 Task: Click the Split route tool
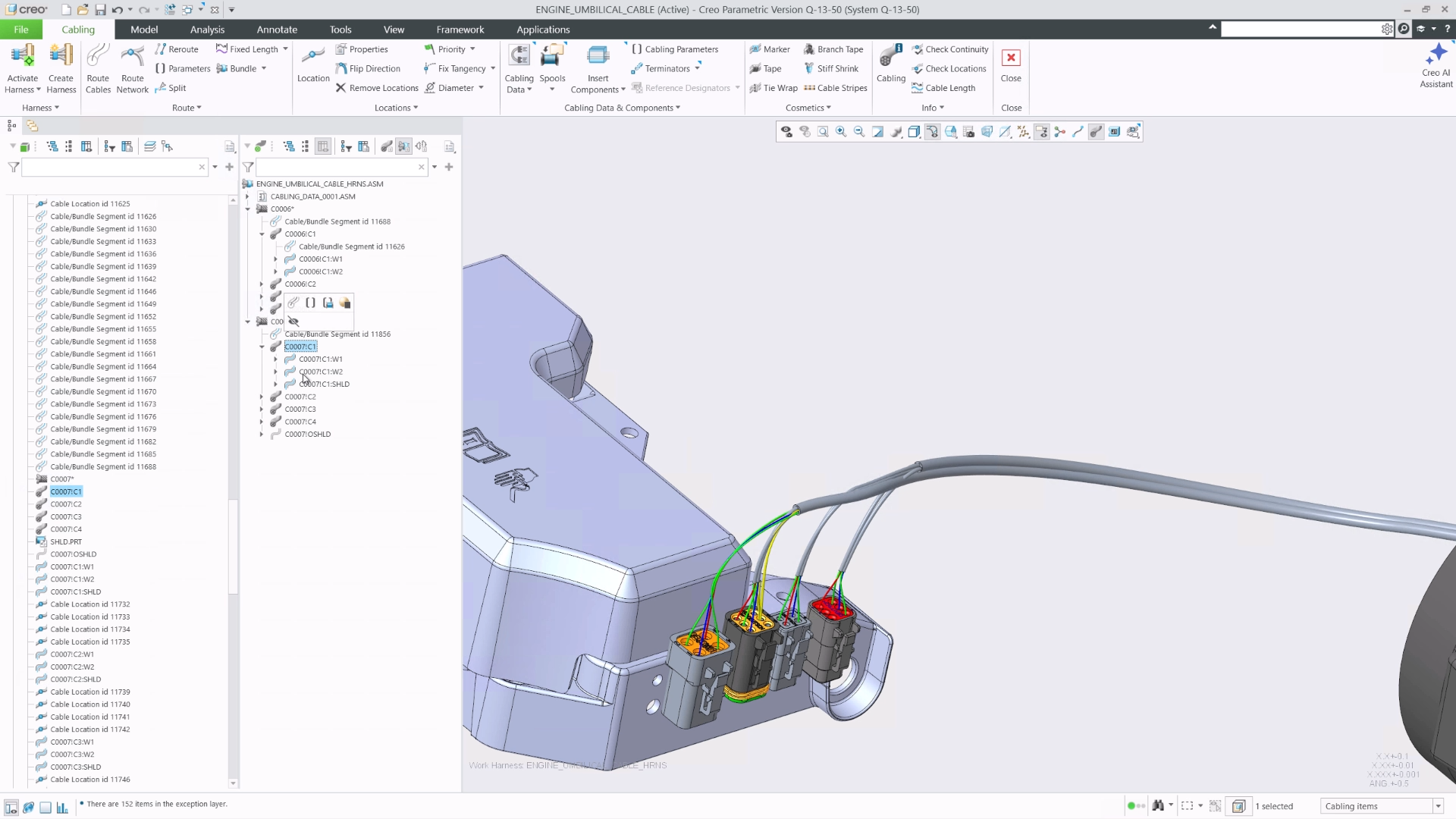tap(170, 88)
